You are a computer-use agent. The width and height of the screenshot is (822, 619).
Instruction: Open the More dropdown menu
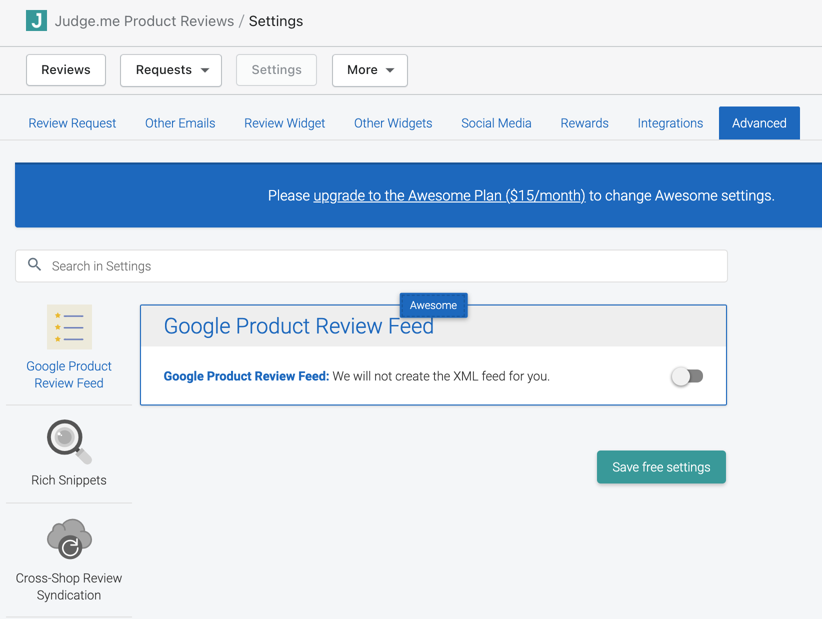tap(370, 70)
